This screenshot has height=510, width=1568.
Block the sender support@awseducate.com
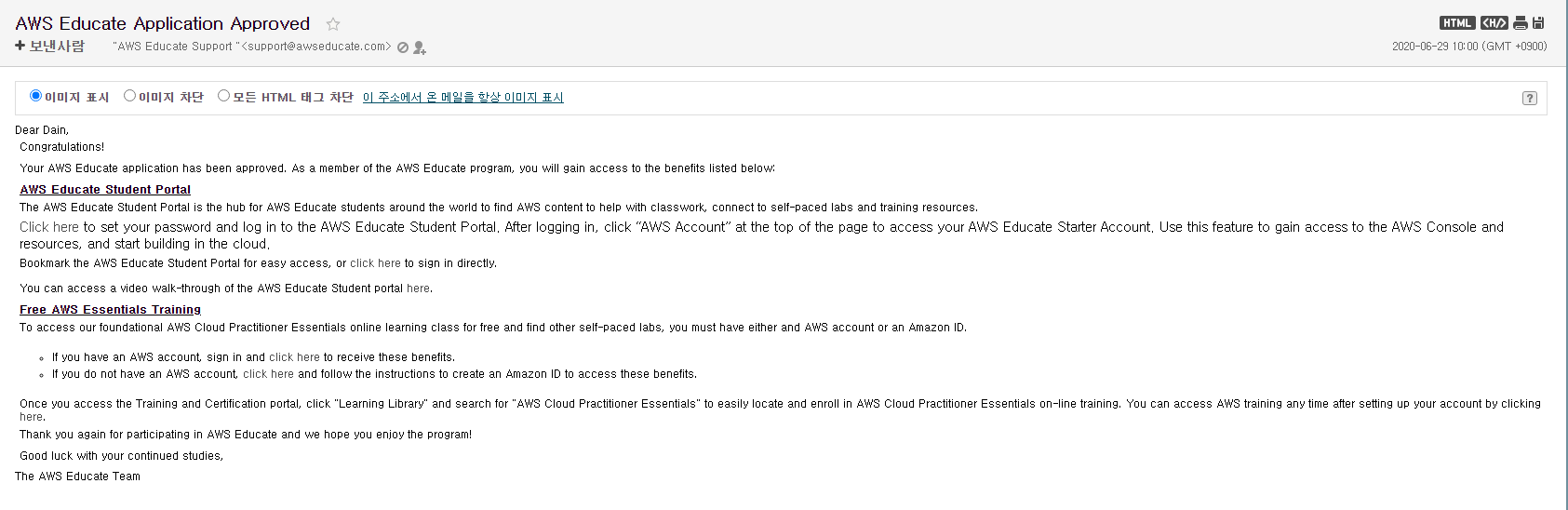point(403,47)
